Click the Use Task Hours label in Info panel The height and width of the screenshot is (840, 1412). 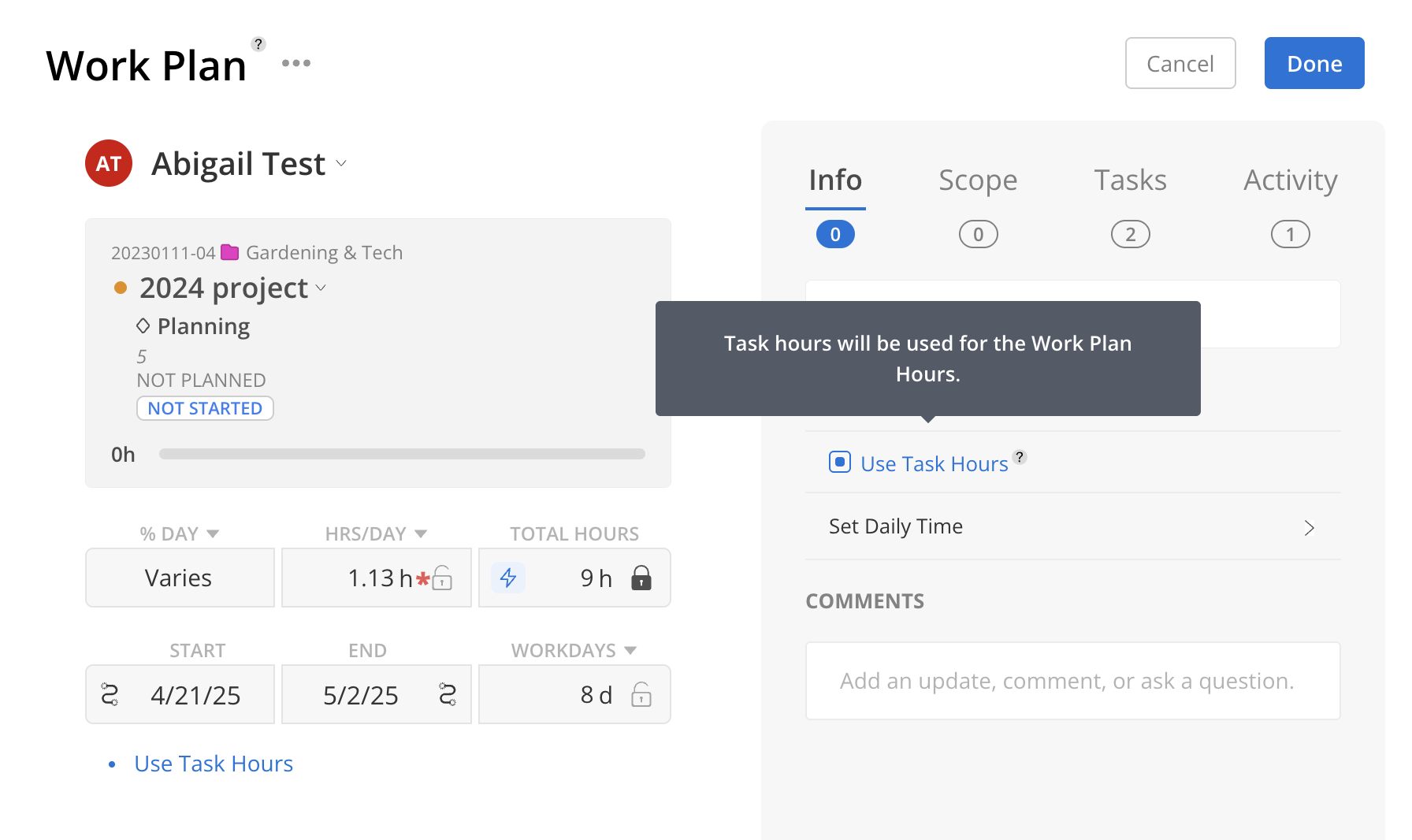935,464
